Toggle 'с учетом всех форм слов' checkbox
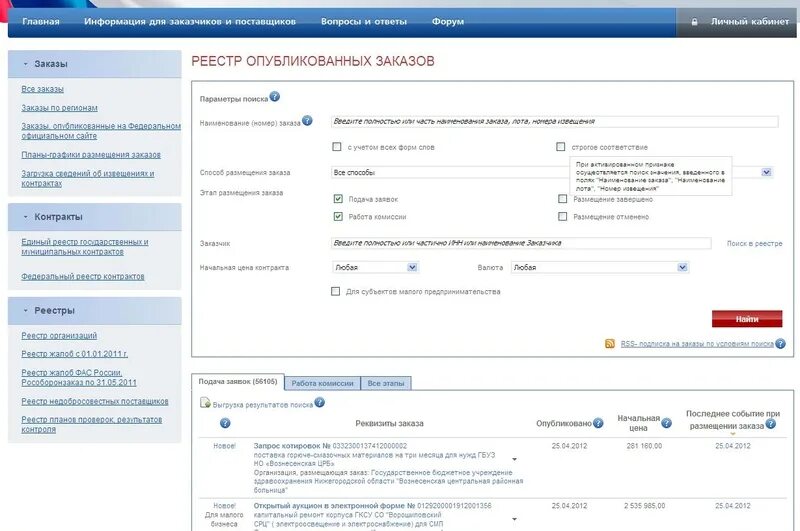This screenshot has width=800, height=531. [337, 147]
